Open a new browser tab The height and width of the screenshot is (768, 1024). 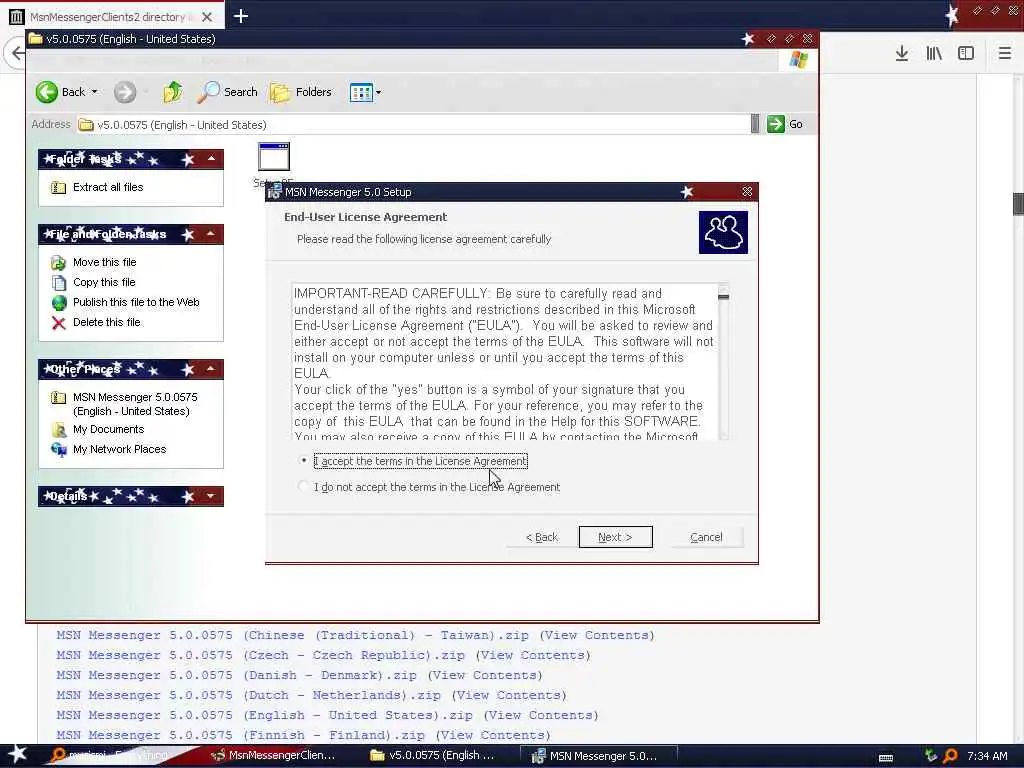[241, 16]
